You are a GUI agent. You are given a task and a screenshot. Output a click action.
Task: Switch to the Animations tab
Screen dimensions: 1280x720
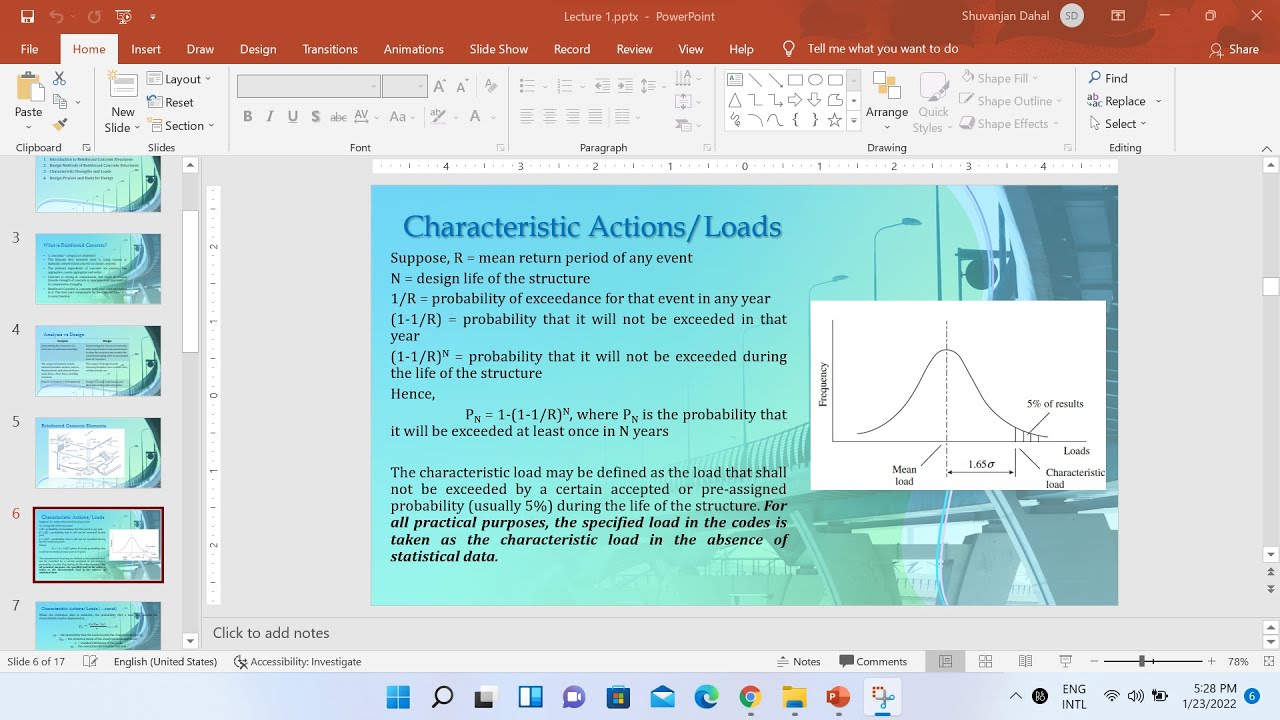point(414,49)
